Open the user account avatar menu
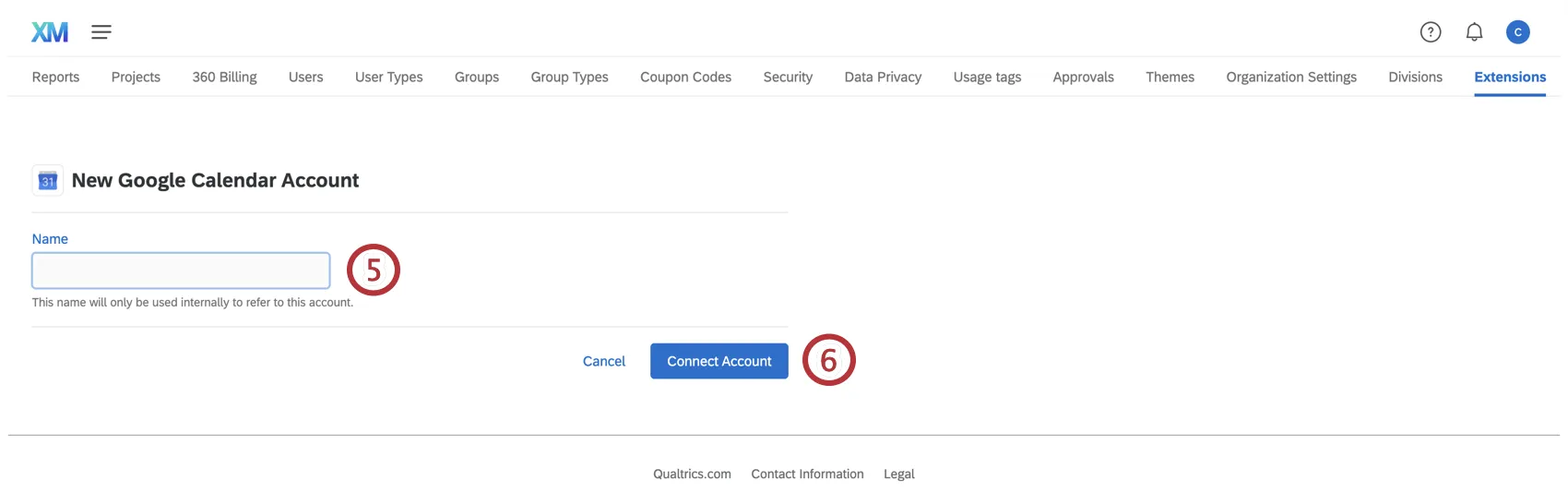Screen dimensions: 1568x493 1517,32
